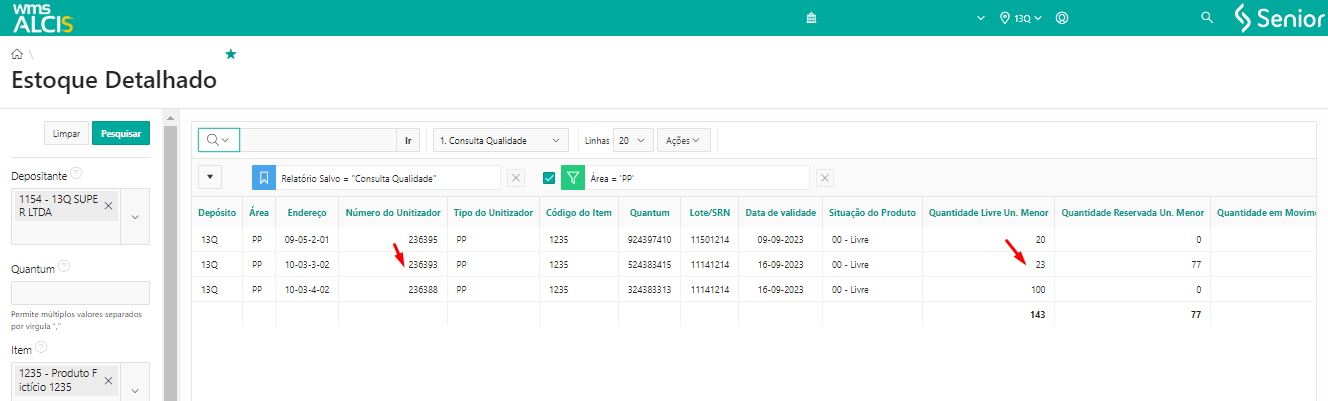1328x401 pixels.
Task: Click unitizador number 236395
Action: point(423,240)
